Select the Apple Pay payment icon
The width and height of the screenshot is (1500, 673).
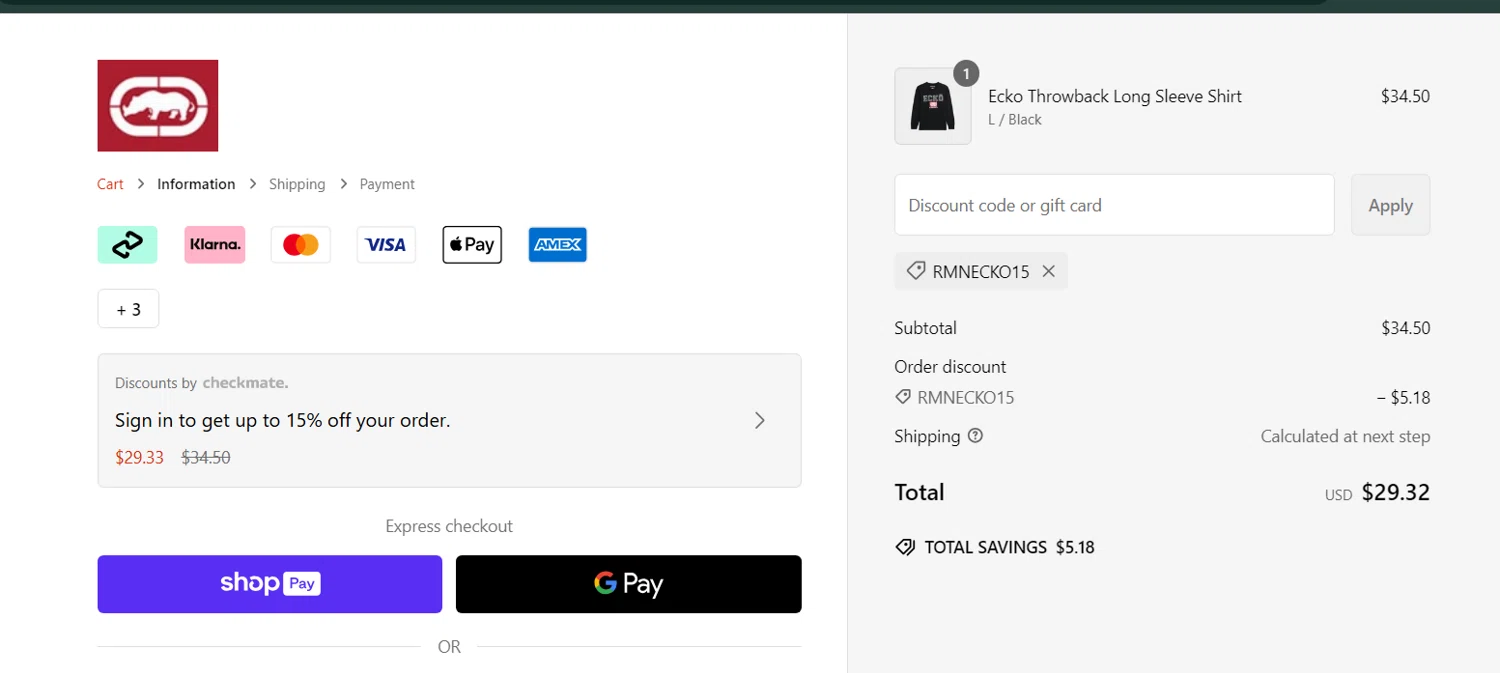tap(472, 245)
